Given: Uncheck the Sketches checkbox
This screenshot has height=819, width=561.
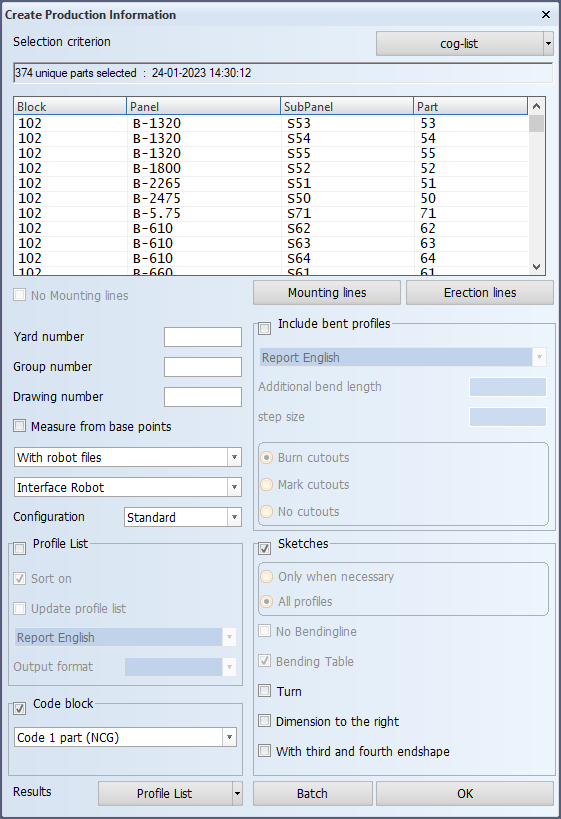Looking at the screenshot, I should click(x=265, y=548).
